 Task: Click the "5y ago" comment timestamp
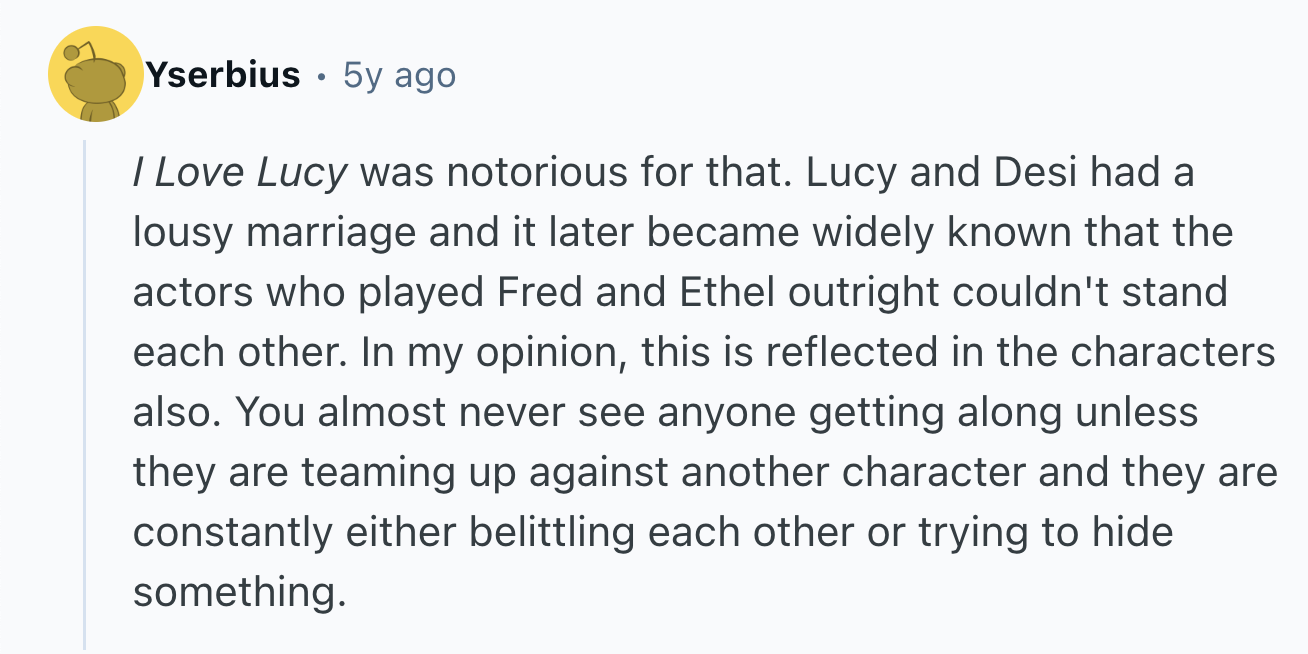[399, 75]
